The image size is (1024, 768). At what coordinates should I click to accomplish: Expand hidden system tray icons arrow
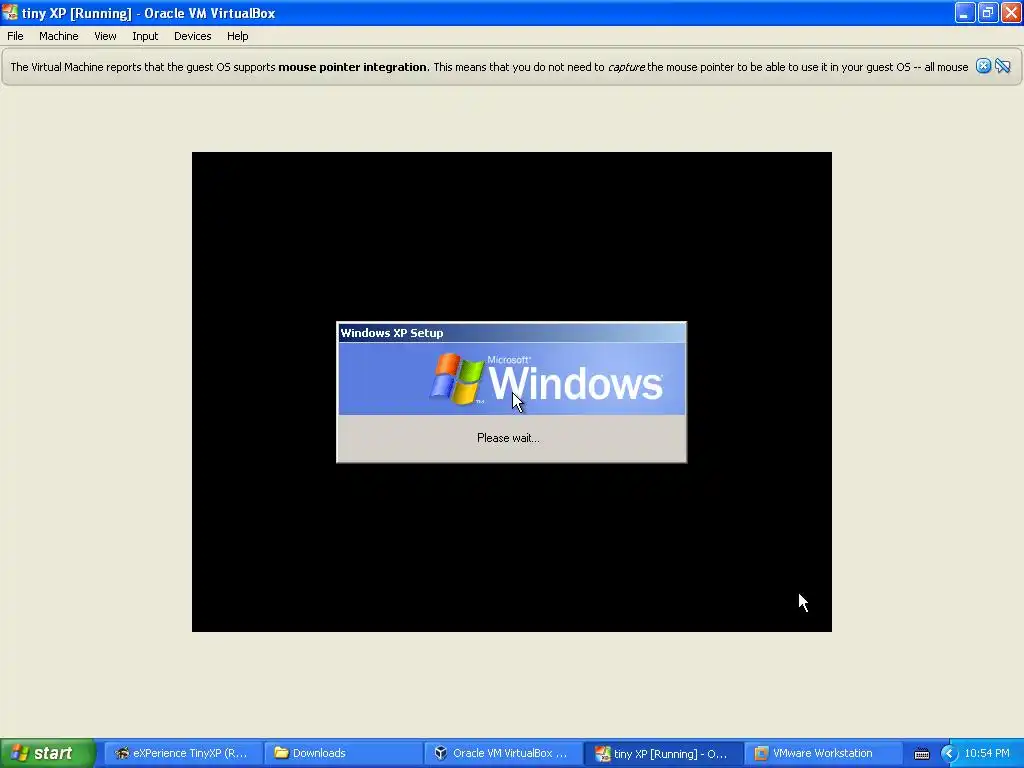(948, 753)
